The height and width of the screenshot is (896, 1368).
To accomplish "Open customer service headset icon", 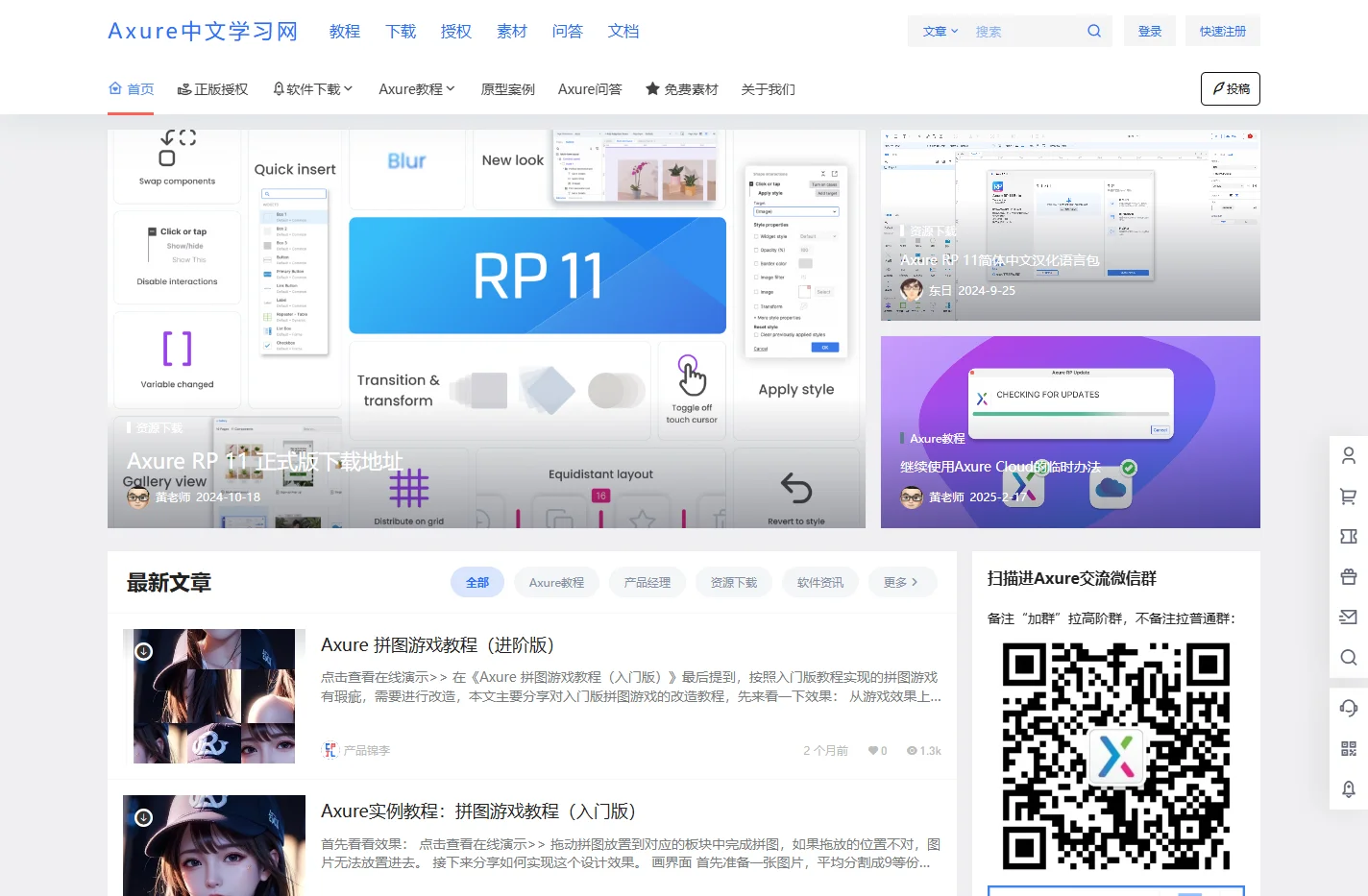I will point(1349,708).
